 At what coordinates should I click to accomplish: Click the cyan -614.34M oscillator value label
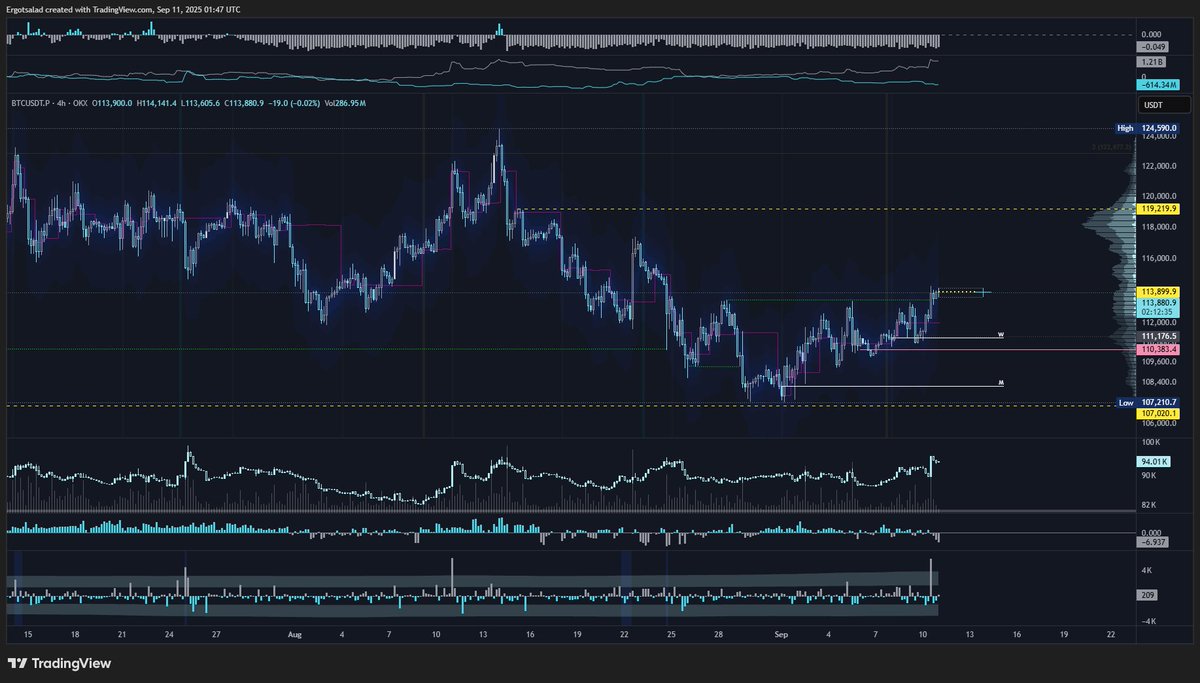pyautogui.click(x=1156, y=83)
